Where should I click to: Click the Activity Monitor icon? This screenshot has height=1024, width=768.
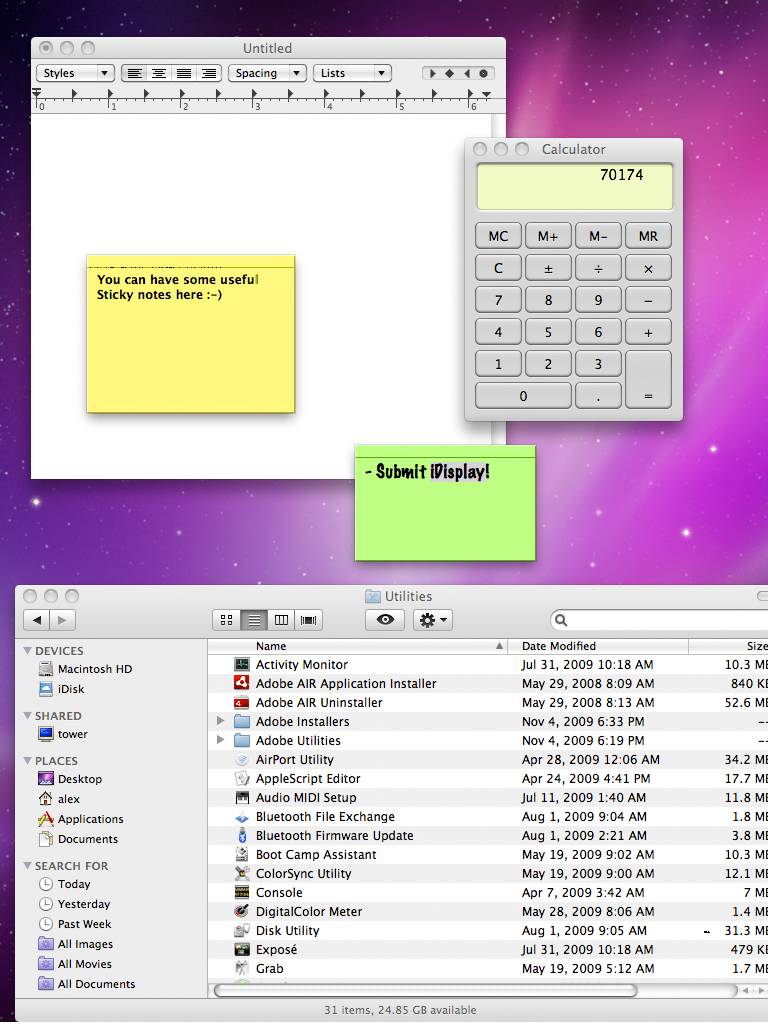(242, 664)
